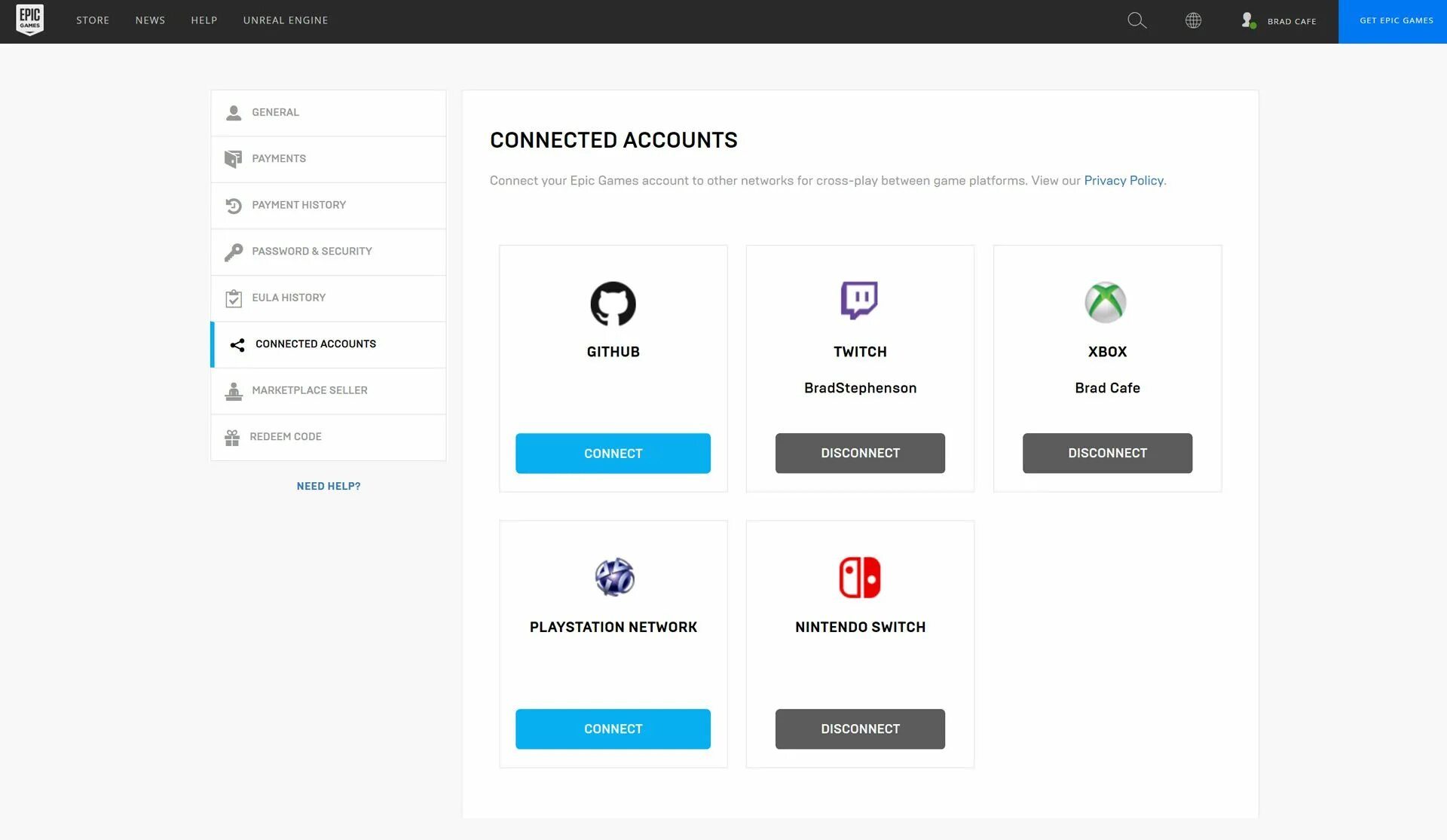Screen dimensions: 1447x840
Task: Click the Epic Games logo in top-left
Action: [30, 20]
